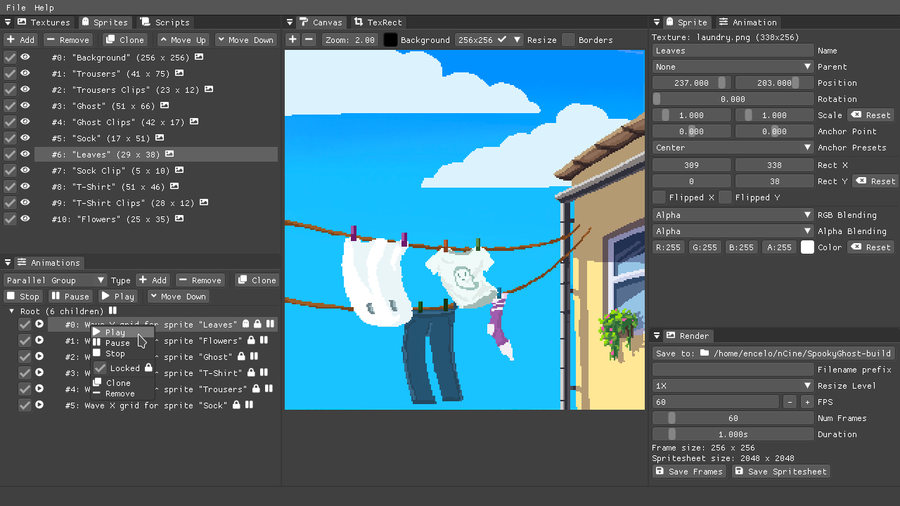This screenshot has height=506, width=900.
Task: Enable the Flipped Y checkbox
Action: [x=725, y=197]
